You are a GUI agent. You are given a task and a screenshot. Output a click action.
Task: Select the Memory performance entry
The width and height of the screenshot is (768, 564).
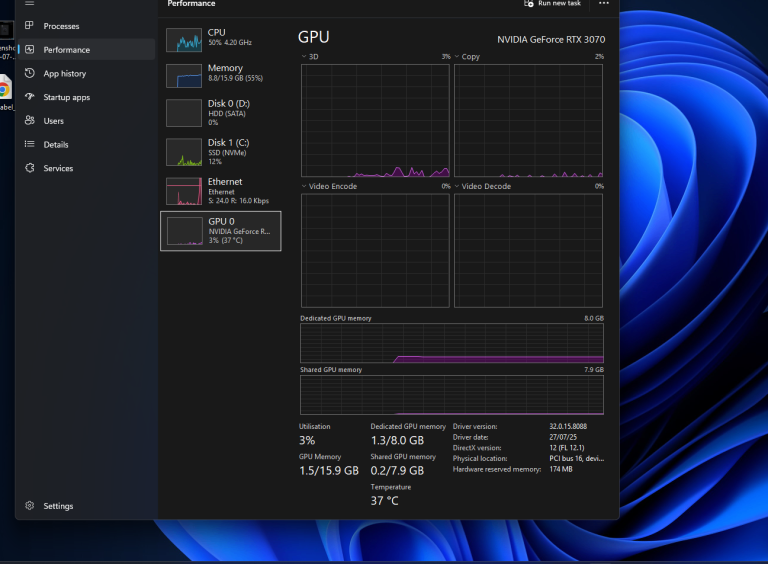222,73
